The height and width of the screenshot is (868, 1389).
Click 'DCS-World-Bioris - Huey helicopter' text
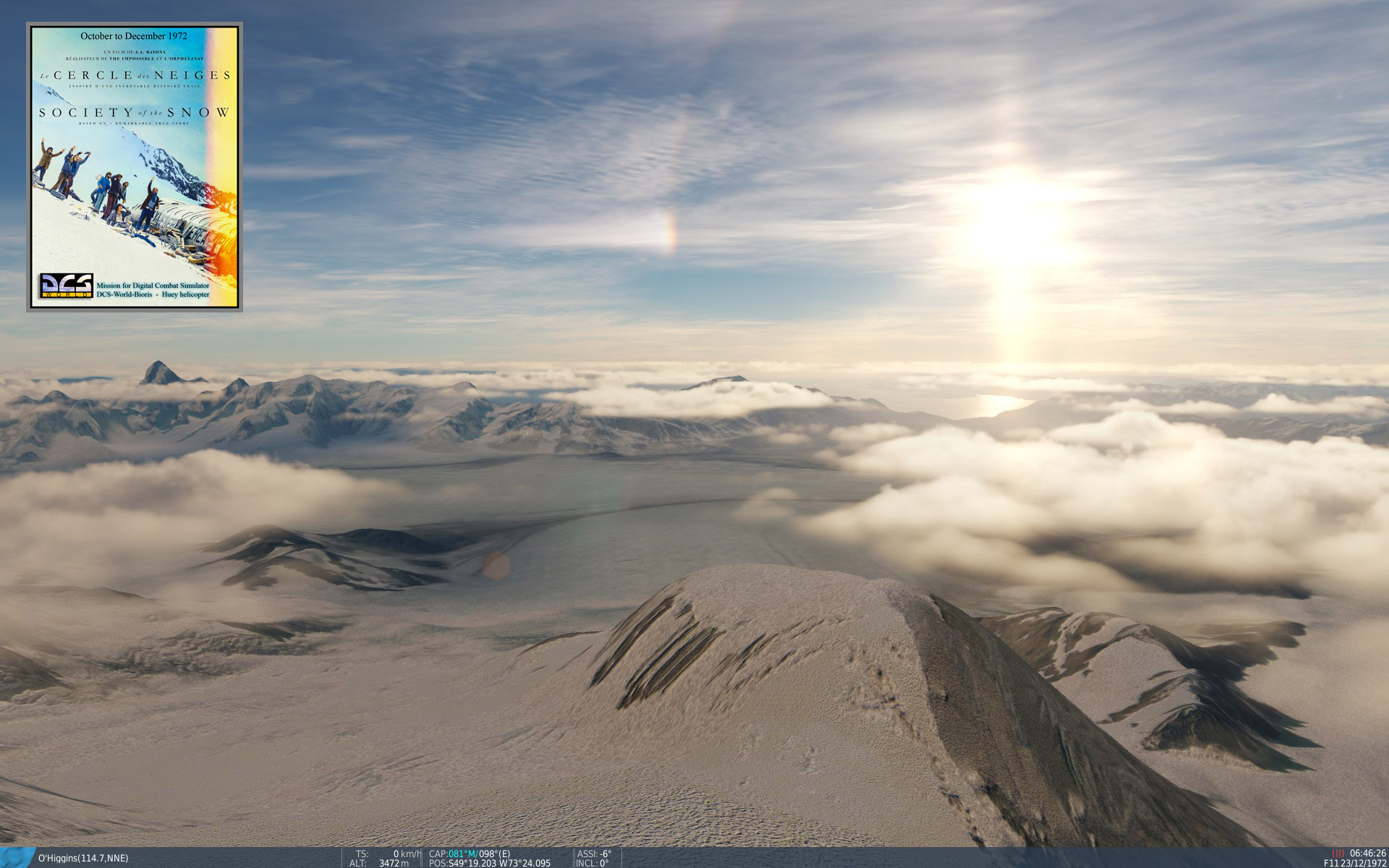click(x=153, y=294)
